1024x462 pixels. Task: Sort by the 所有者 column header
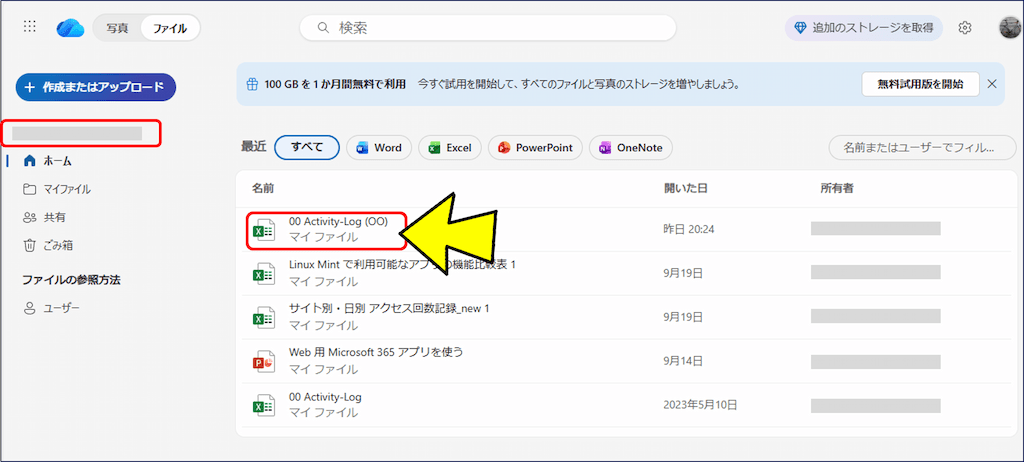[838, 188]
